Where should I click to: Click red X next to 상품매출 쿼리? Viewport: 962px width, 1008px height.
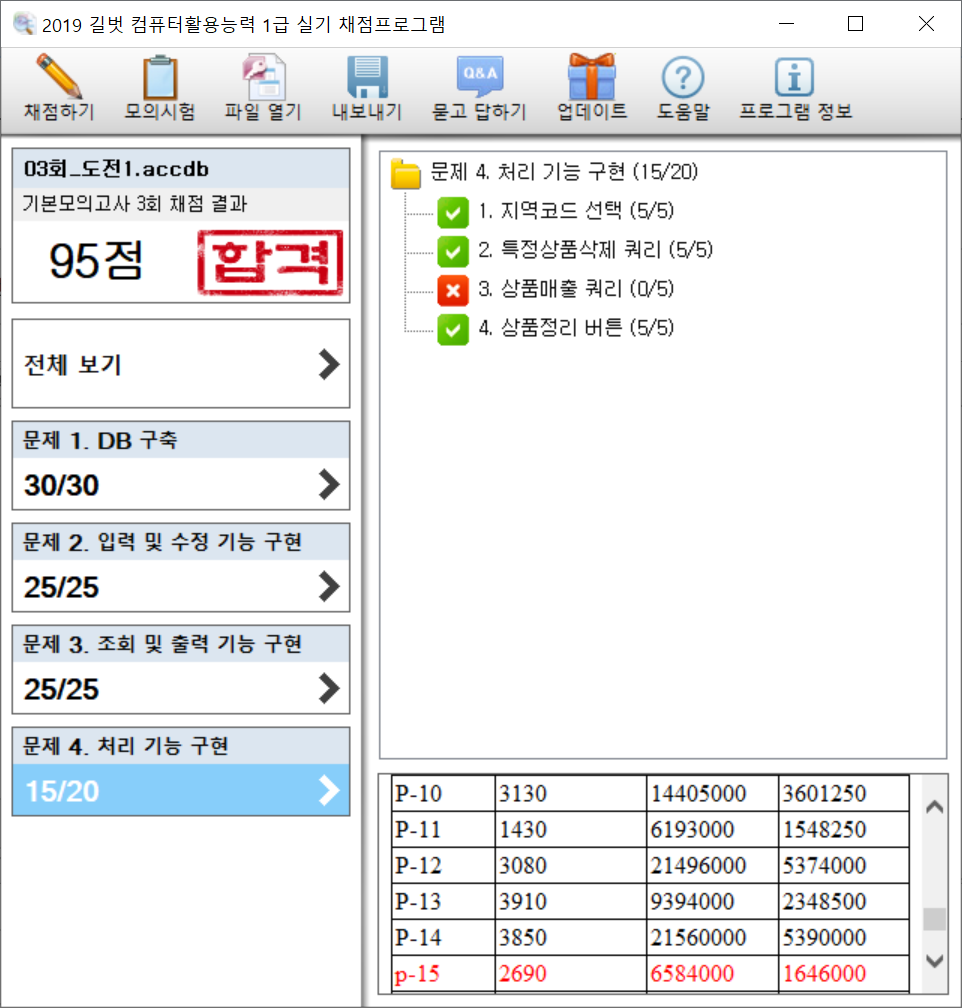[x=453, y=290]
